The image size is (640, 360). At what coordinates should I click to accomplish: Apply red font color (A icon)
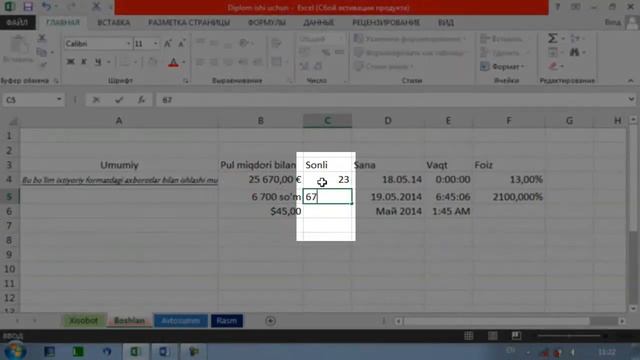[173, 62]
